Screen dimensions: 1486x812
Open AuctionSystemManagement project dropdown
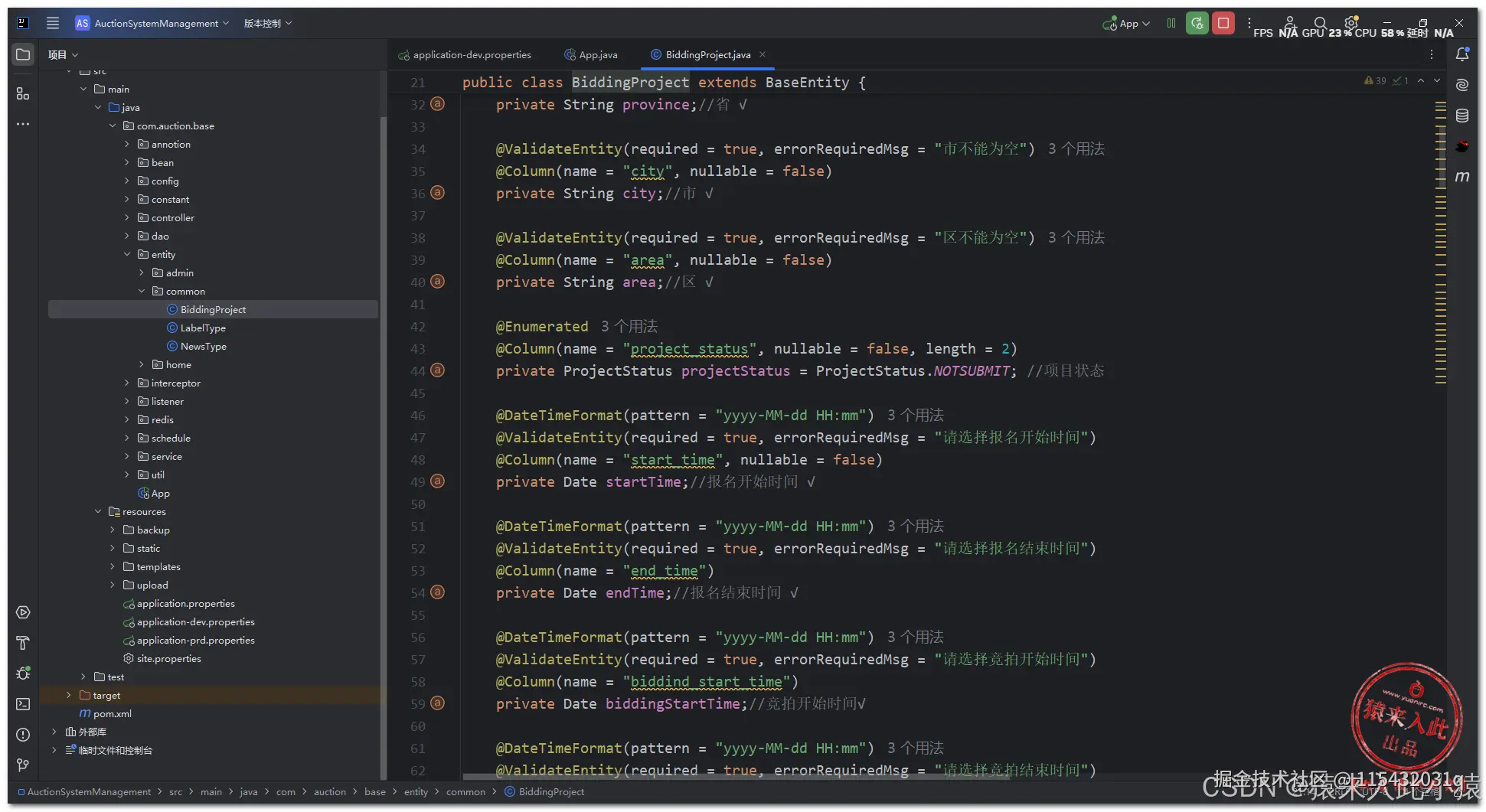152,23
